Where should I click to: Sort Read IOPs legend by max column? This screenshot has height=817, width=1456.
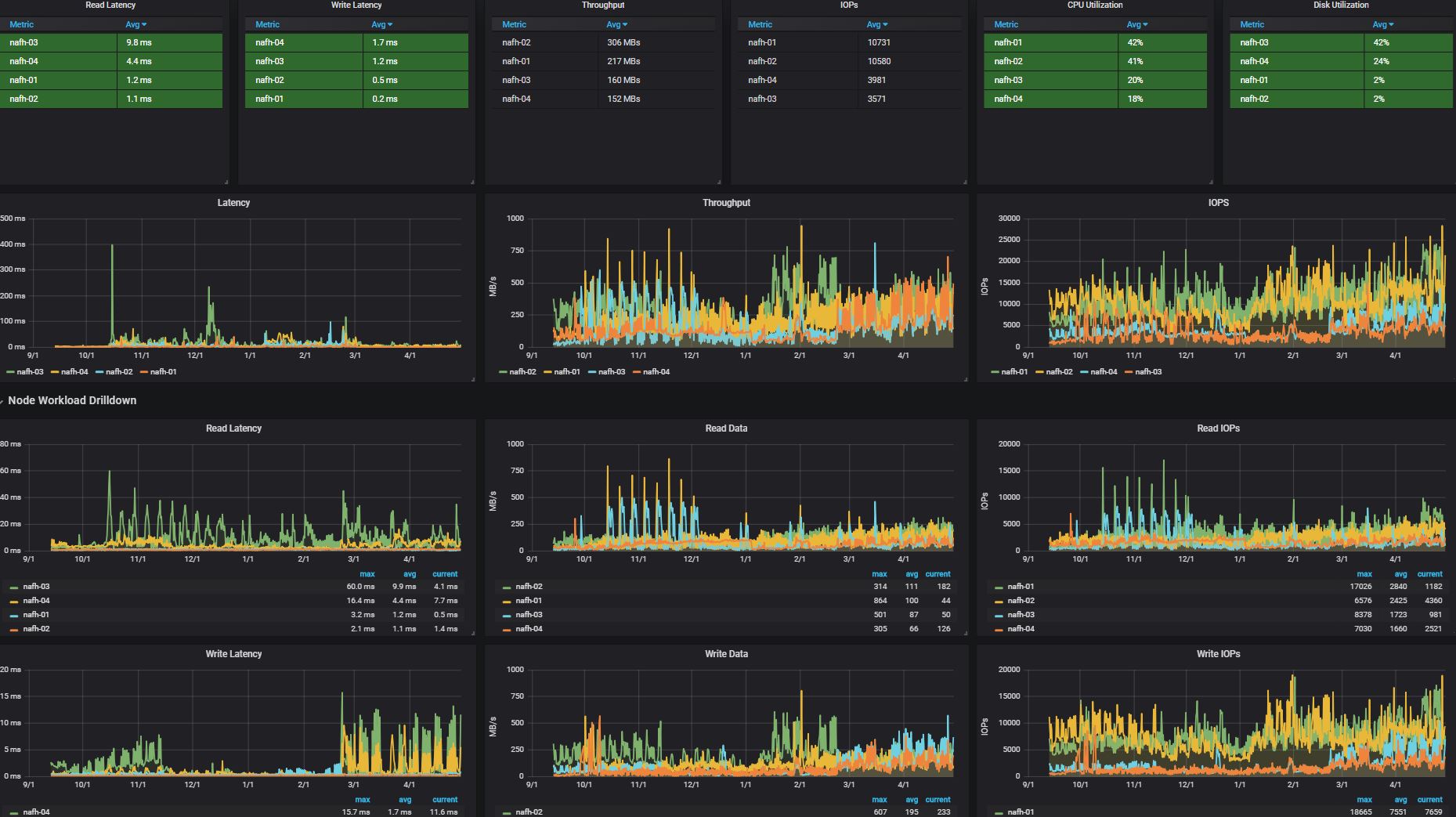[x=1364, y=574]
